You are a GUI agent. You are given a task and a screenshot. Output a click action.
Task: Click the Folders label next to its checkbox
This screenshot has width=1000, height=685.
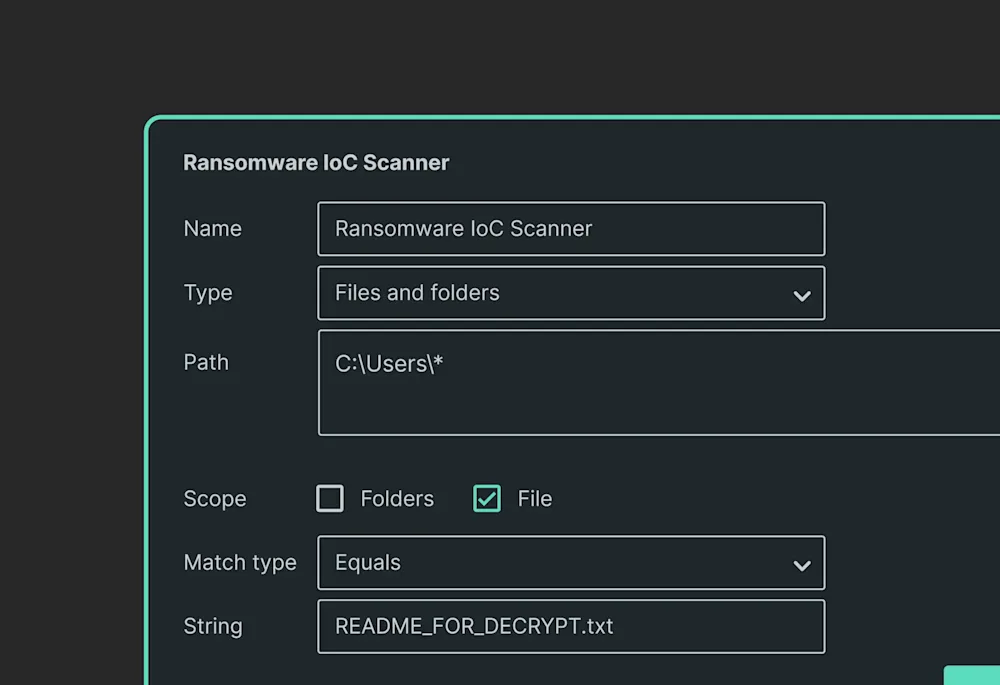tap(397, 499)
